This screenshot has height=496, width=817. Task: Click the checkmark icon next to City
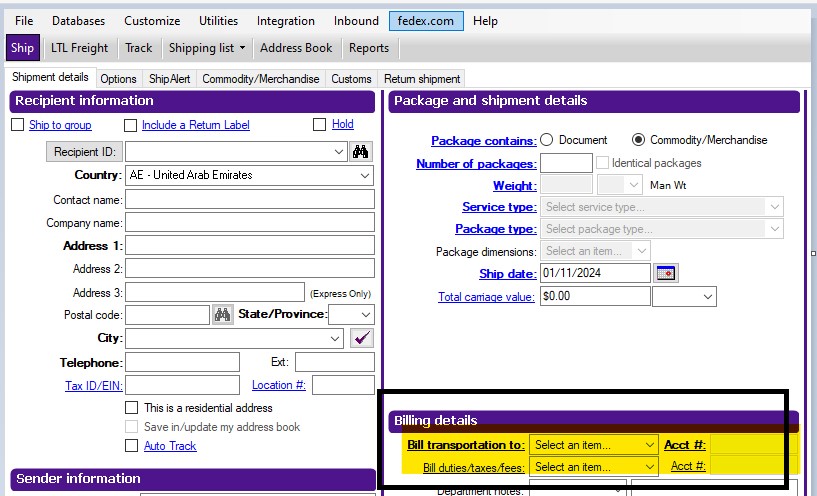362,339
